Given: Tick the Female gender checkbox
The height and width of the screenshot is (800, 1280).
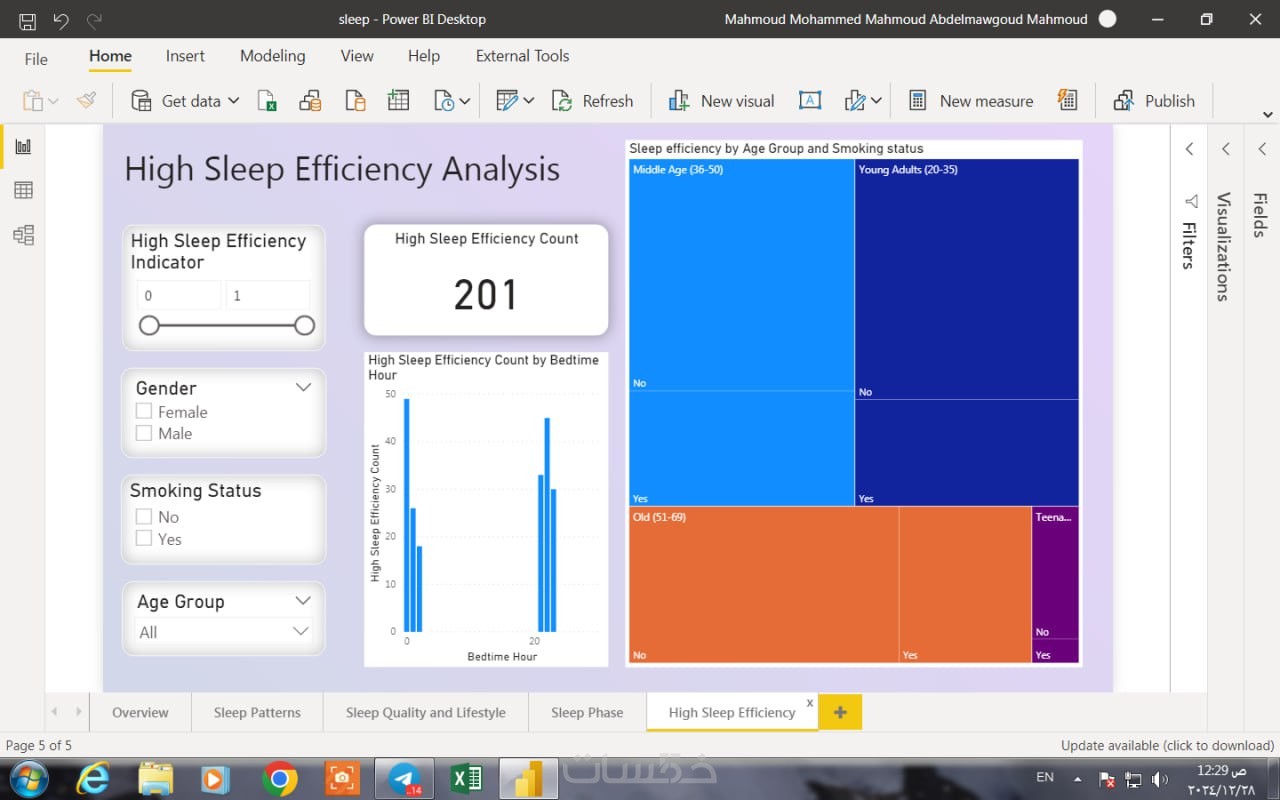Looking at the screenshot, I should (144, 412).
